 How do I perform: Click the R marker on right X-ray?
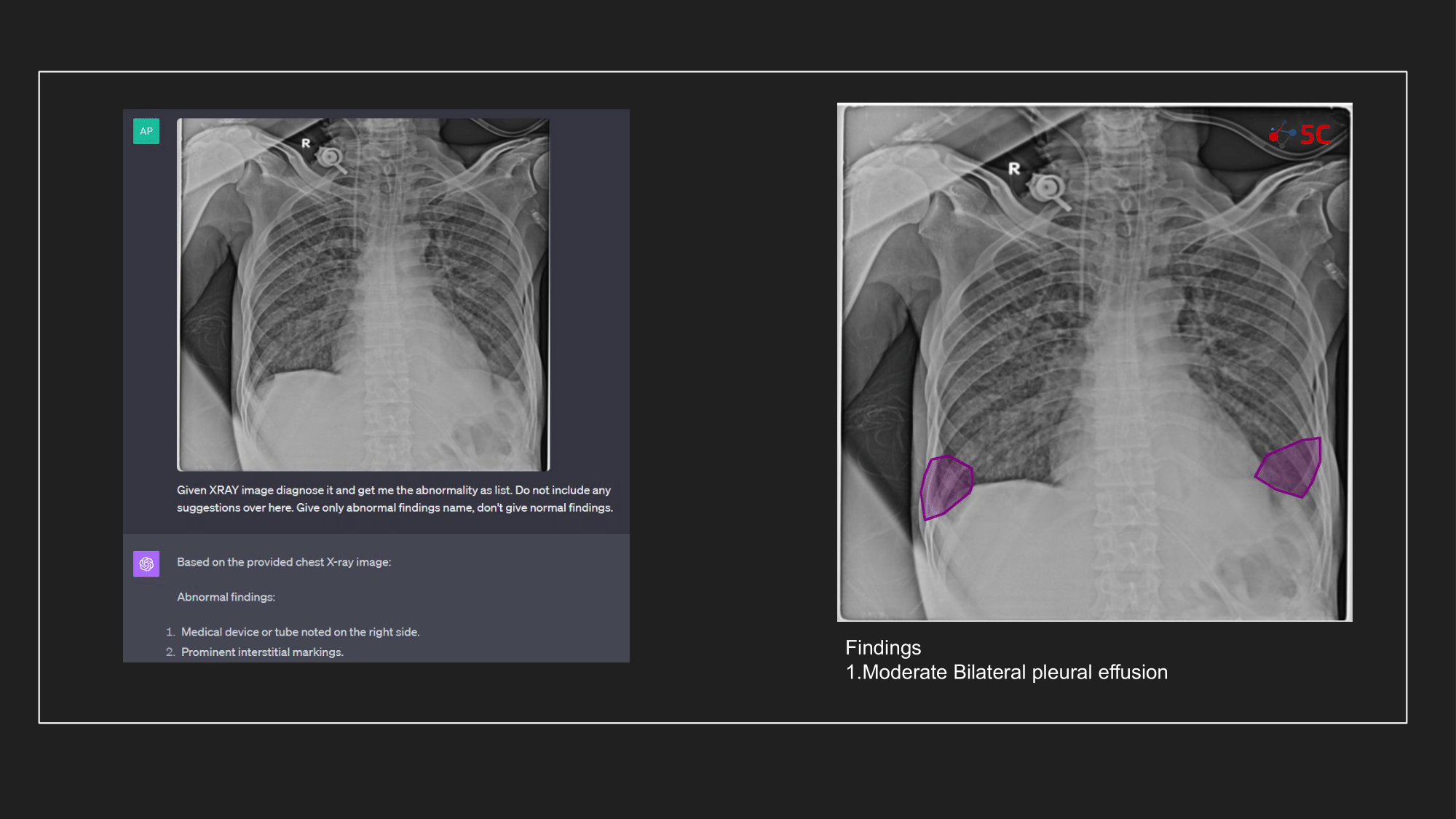[1014, 169]
